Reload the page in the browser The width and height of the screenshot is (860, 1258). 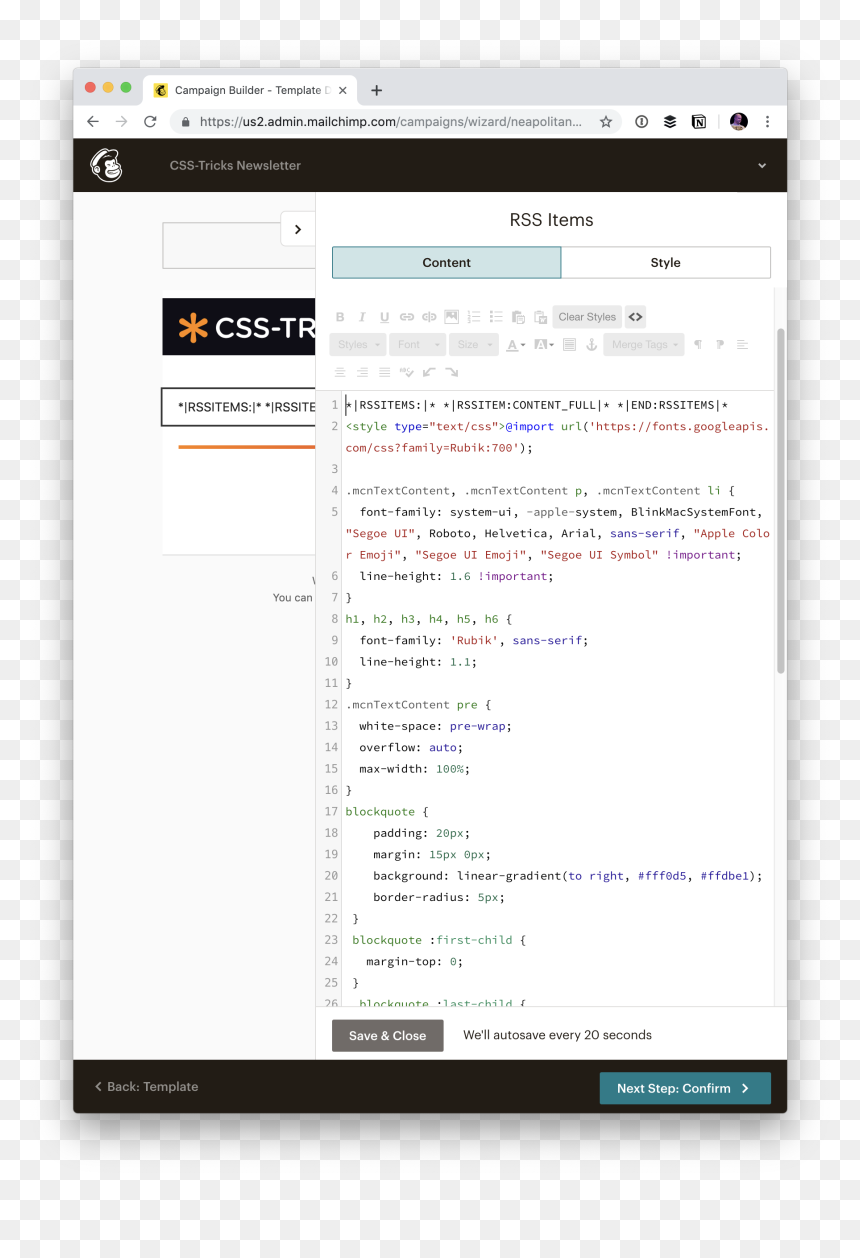pos(150,122)
